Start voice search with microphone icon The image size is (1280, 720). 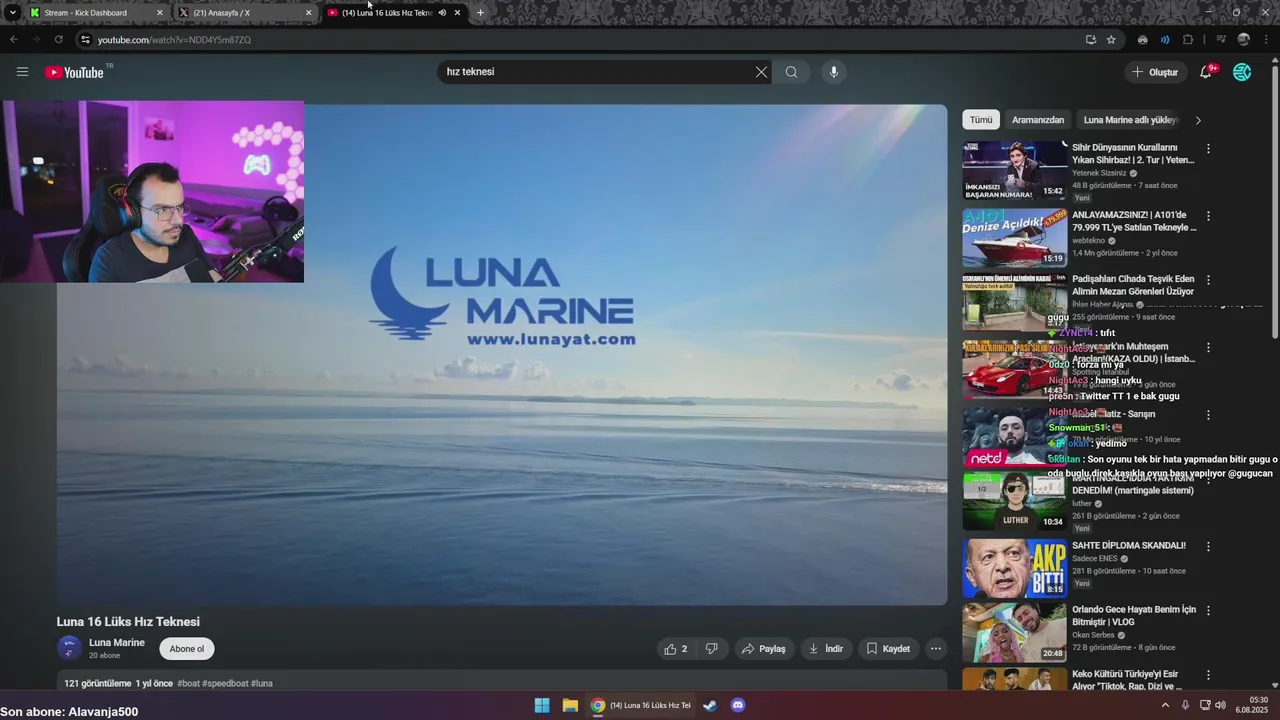833,72
